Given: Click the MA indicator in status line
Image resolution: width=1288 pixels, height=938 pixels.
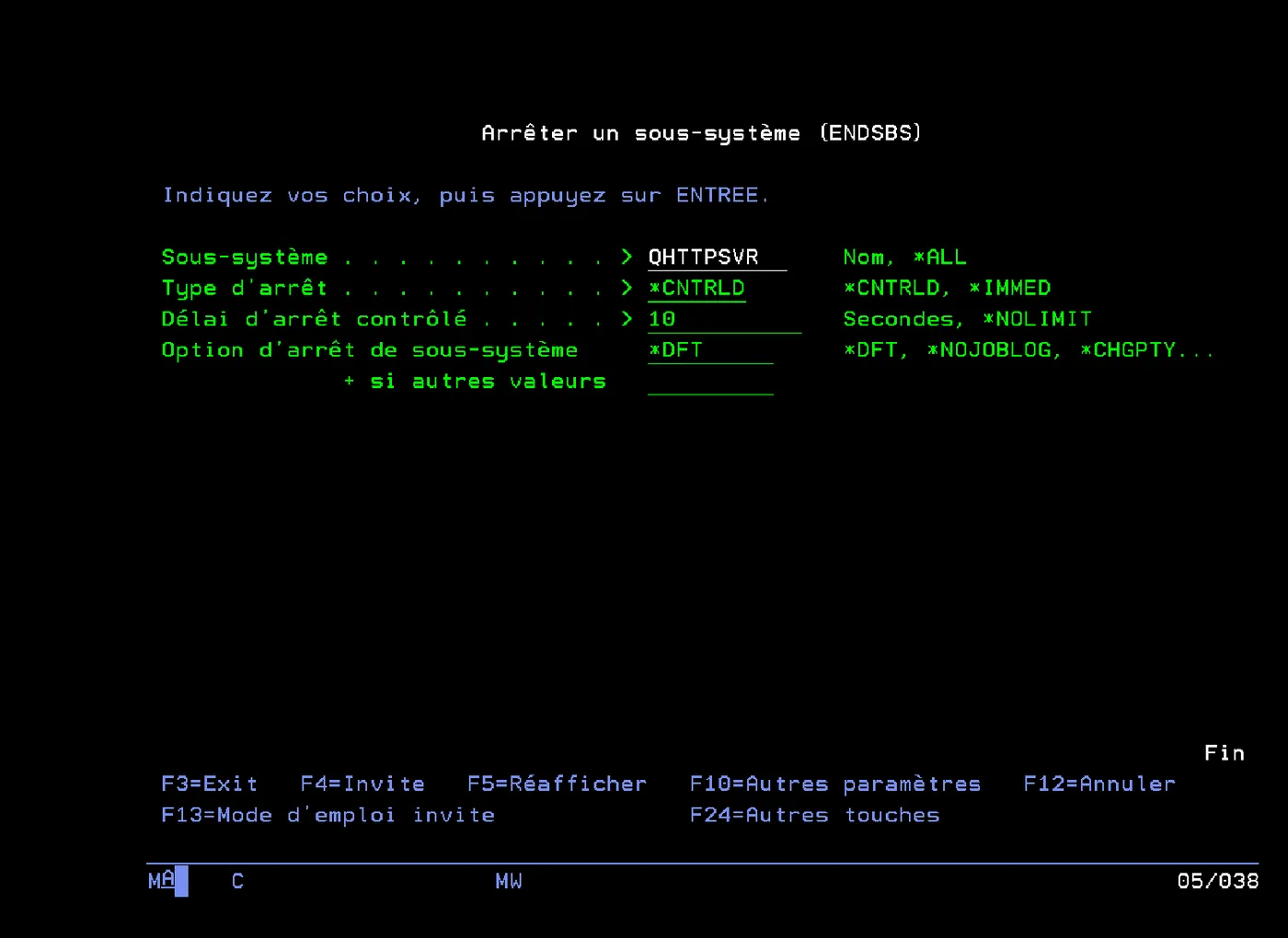Looking at the screenshot, I should coord(161,881).
